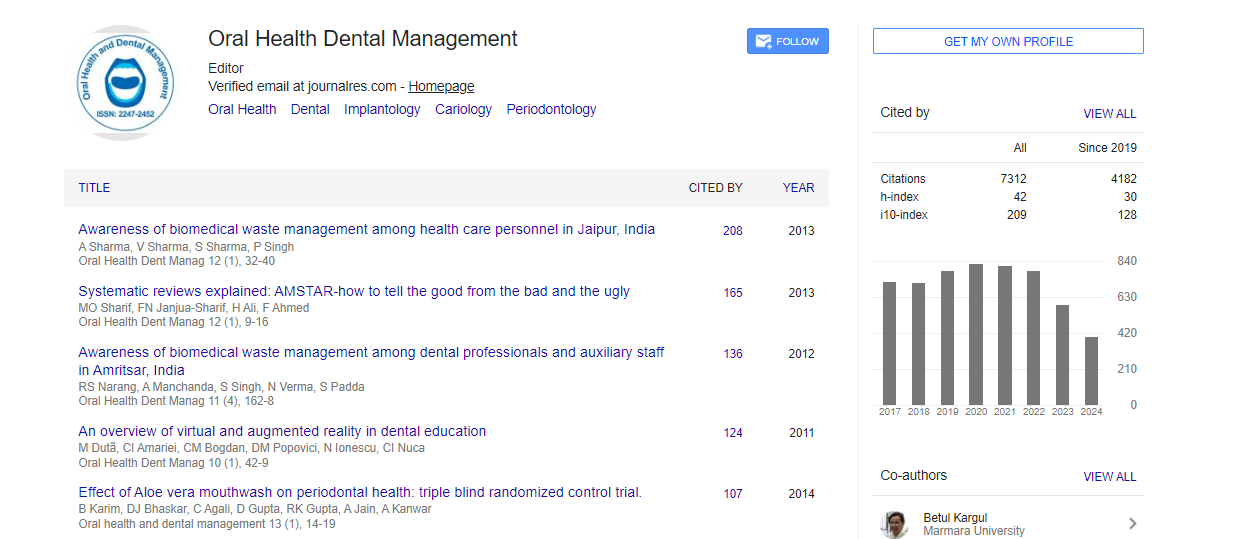Click the 2022 citation bar in chart
Image resolution: width=1242 pixels, height=539 pixels.
coord(1034,337)
